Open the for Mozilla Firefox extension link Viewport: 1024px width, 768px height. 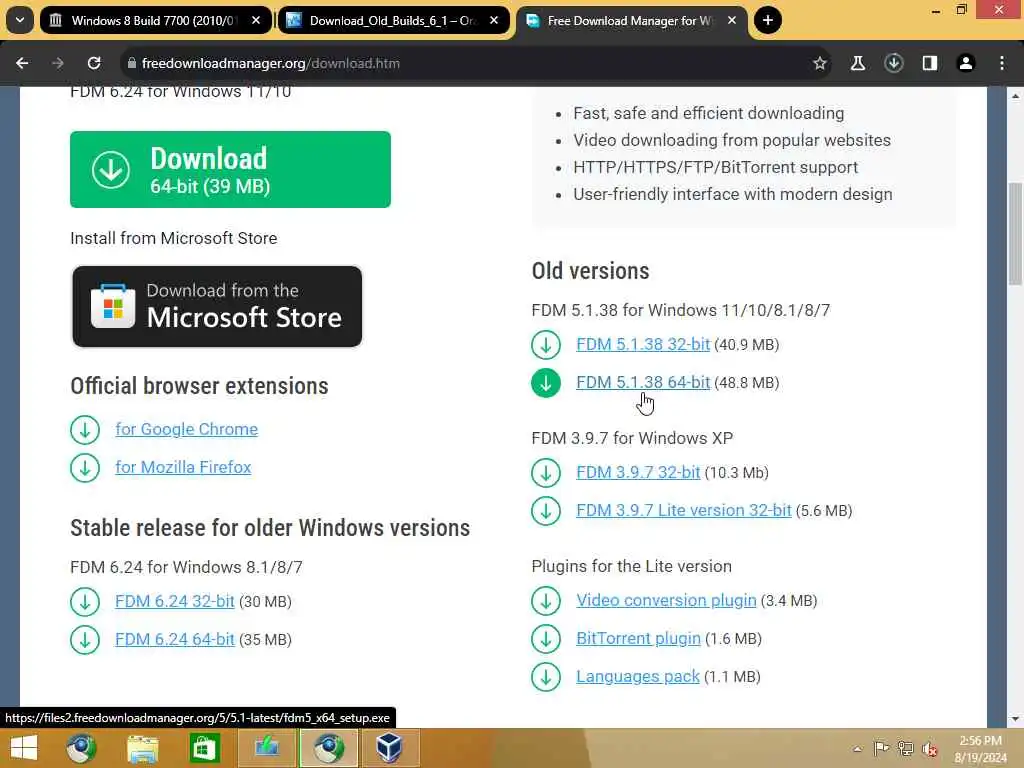point(183,467)
